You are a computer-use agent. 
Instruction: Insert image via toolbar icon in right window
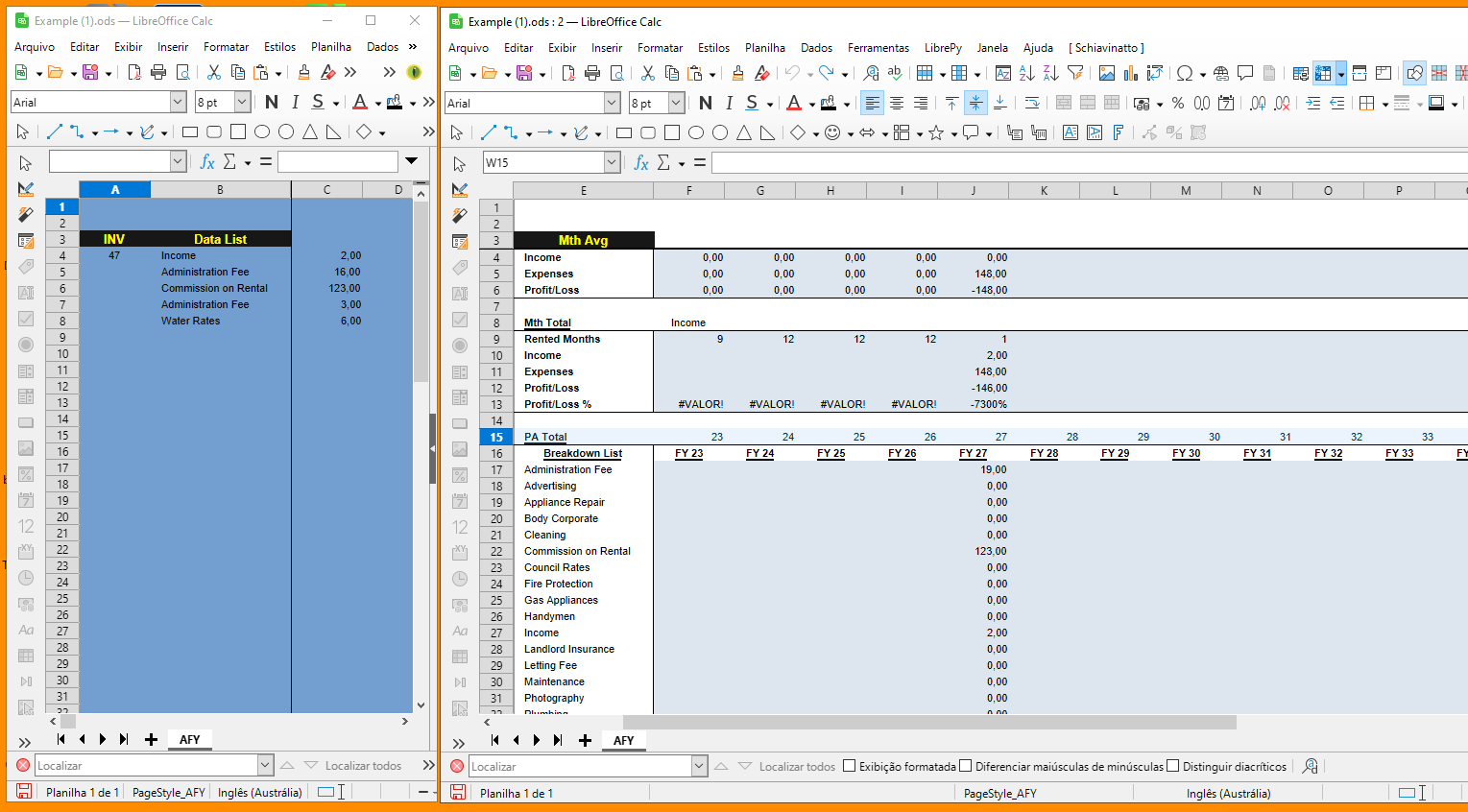pyautogui.click(x=1107, y=73)
